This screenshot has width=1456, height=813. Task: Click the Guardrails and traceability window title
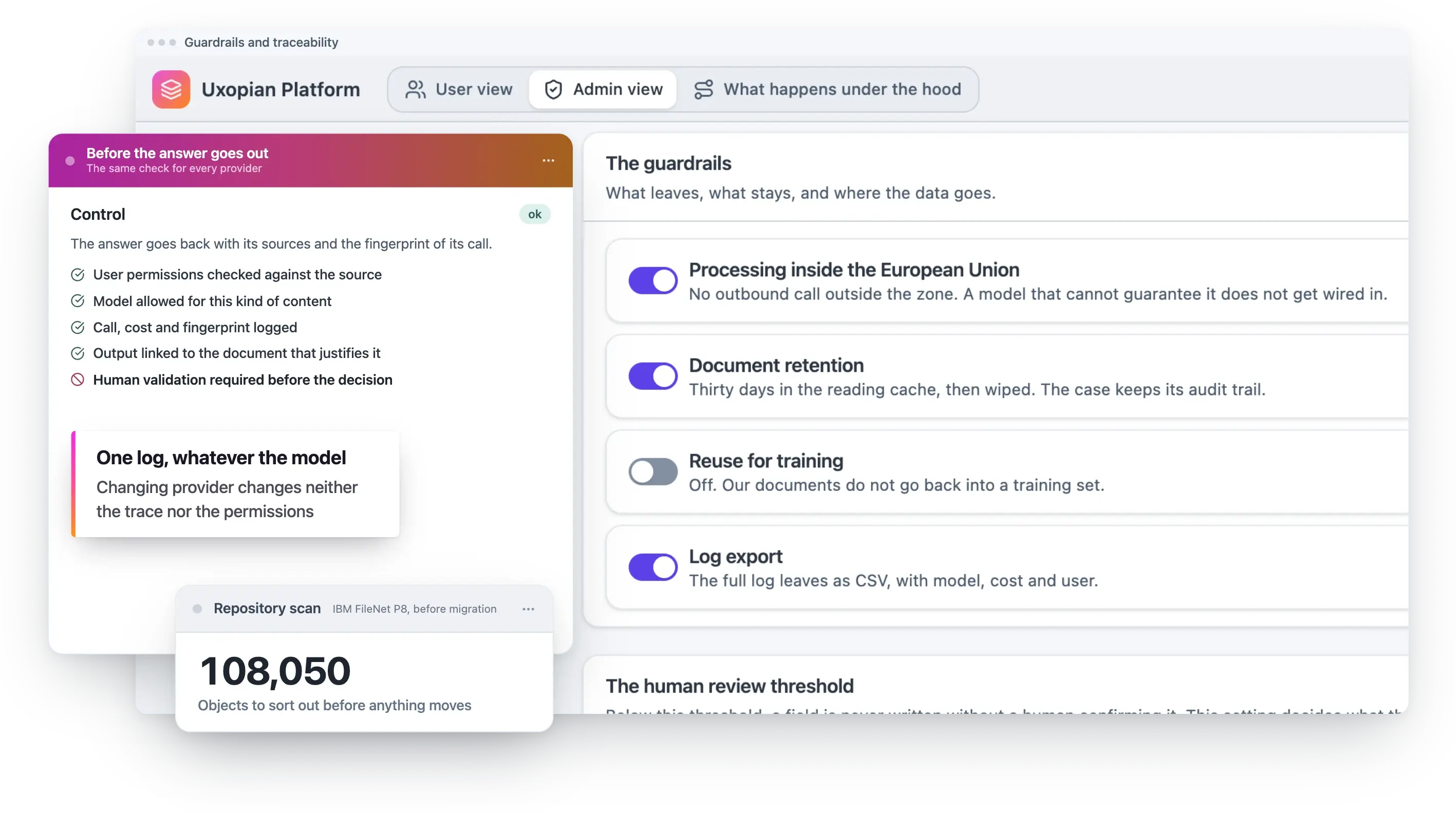click(x=261, y=43)
